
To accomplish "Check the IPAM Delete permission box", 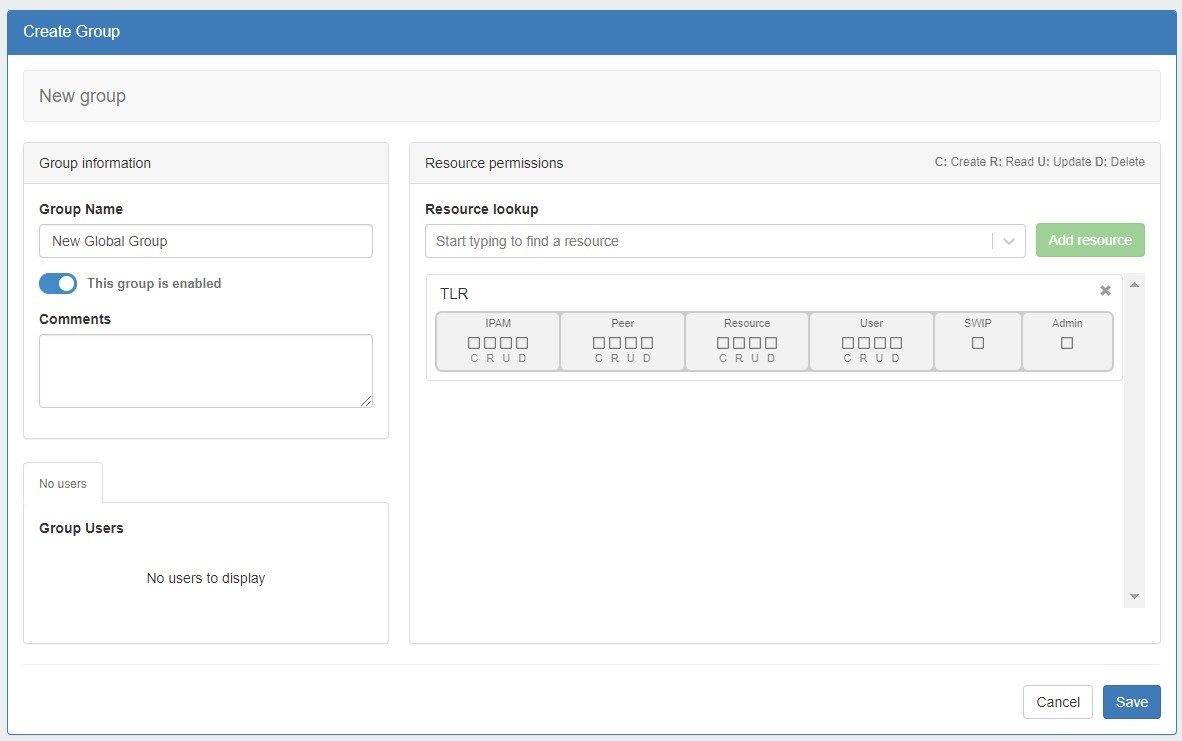I will (x=522, y=343).
